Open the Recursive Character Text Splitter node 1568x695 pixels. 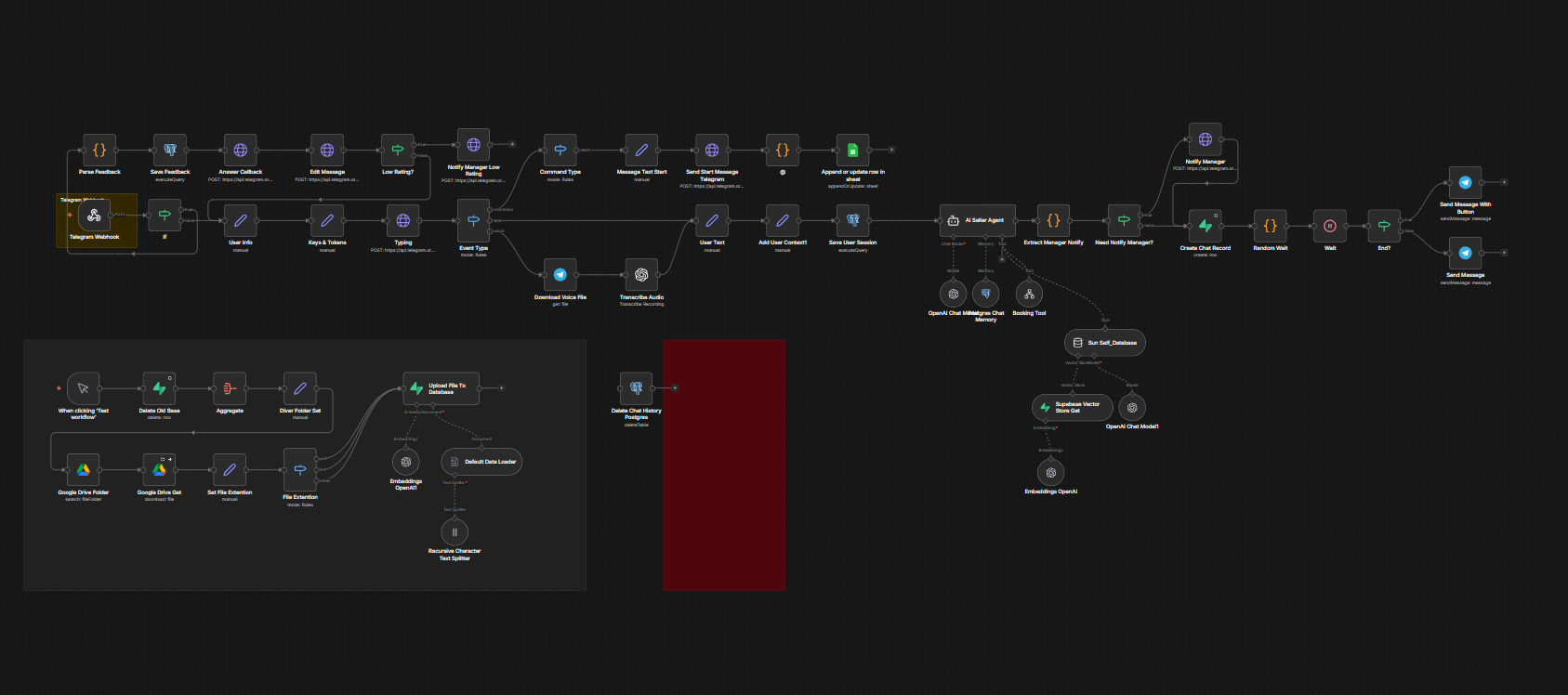coord(455,532)
